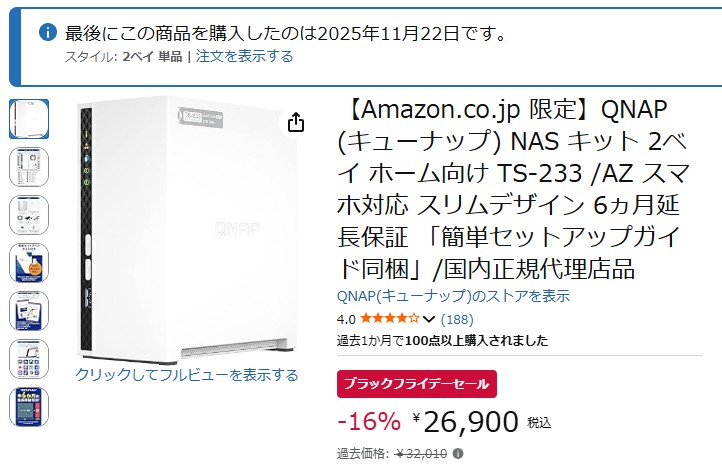Image resolution: width=722 pixels, height=464 pixels.
Task: Click the 4.0 rating number
Action: pos(346,320)
